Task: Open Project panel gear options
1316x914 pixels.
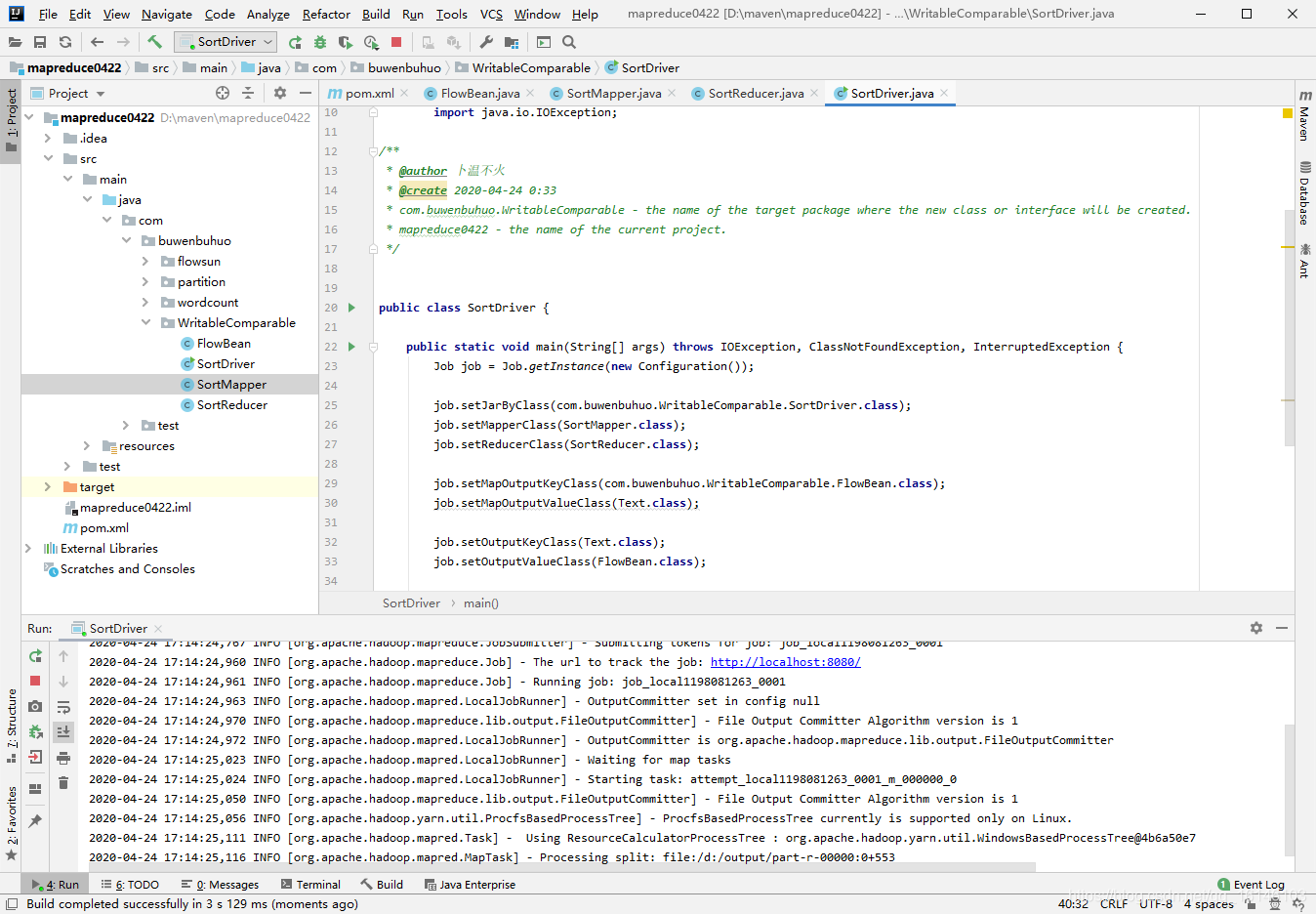Action: [280, 93]
